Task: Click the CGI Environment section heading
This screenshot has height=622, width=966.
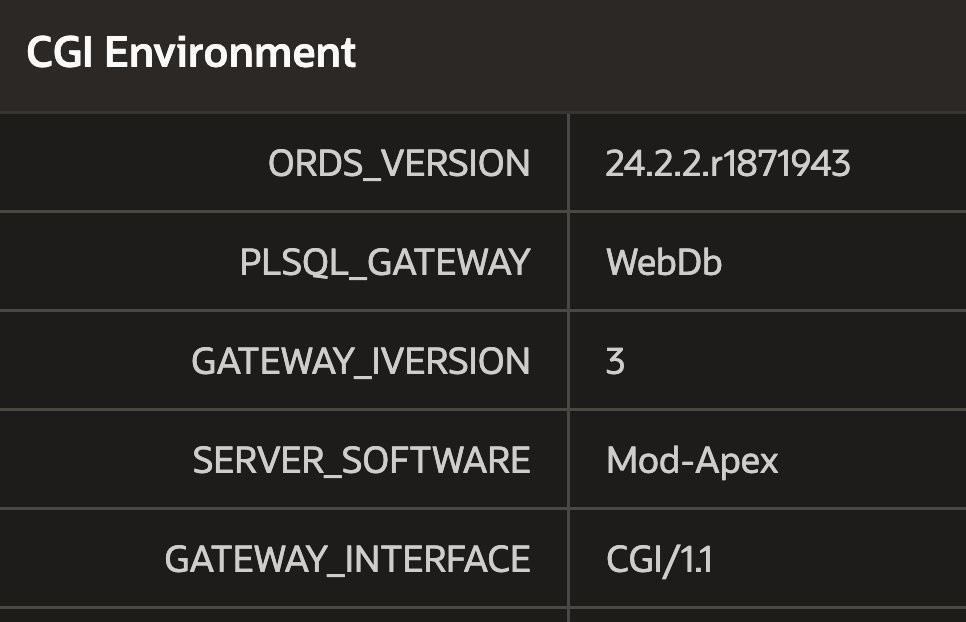Action: [191, 52]
